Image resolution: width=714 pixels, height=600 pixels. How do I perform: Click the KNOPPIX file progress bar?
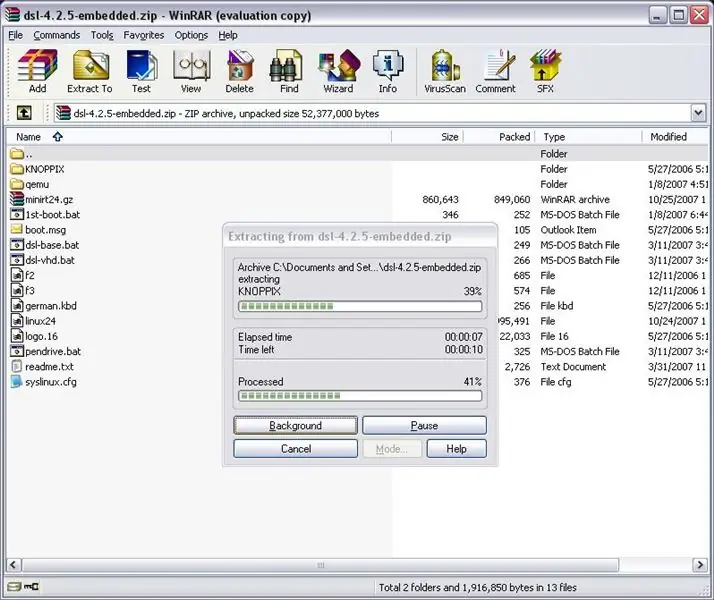(360, 306)
